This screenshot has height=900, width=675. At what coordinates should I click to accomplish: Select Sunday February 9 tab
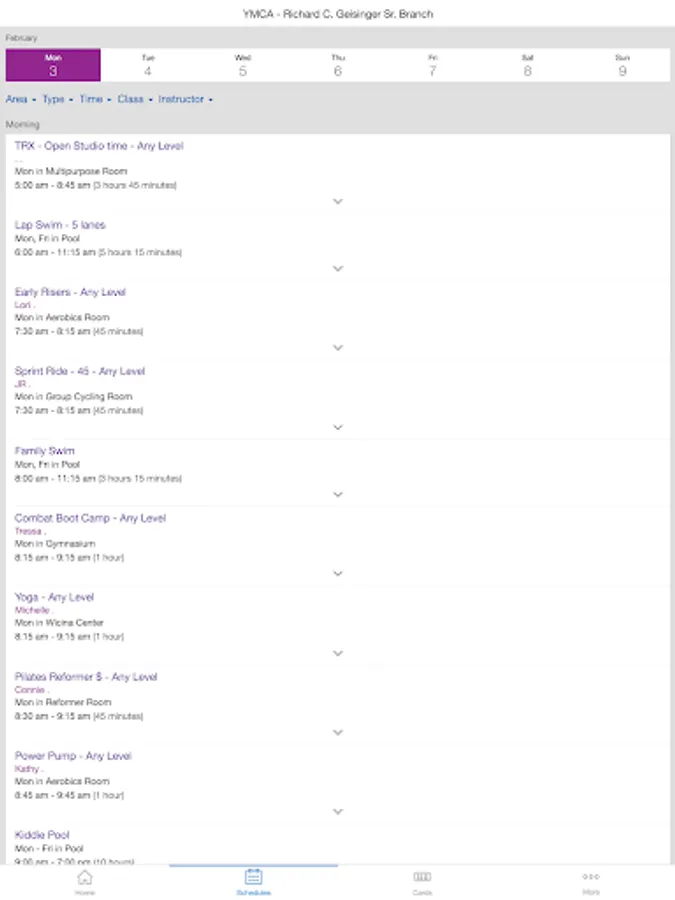tap(622, 64)
